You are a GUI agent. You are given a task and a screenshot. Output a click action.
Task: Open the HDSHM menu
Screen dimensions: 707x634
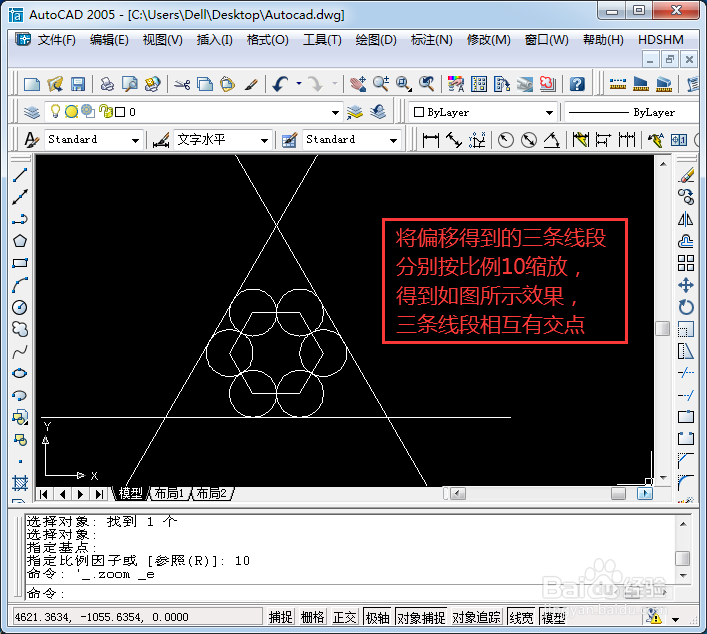click(x=661, y=40)
